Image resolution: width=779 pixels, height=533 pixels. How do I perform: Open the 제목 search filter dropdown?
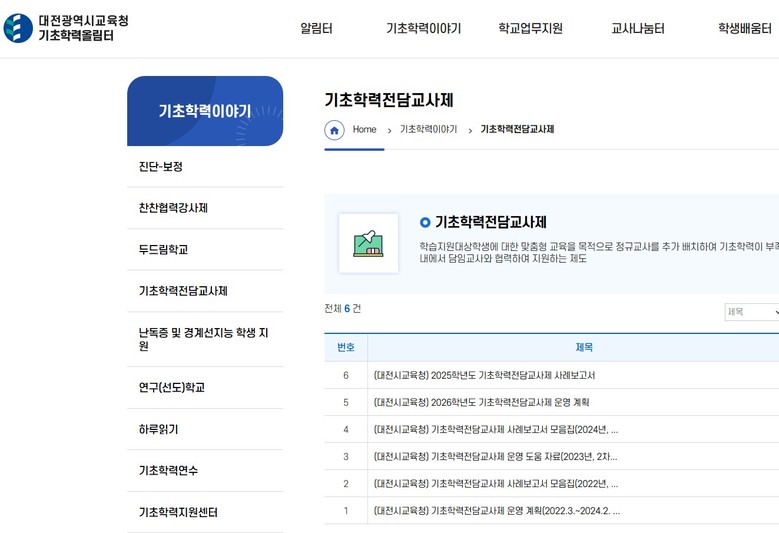(x=752, y=312)
